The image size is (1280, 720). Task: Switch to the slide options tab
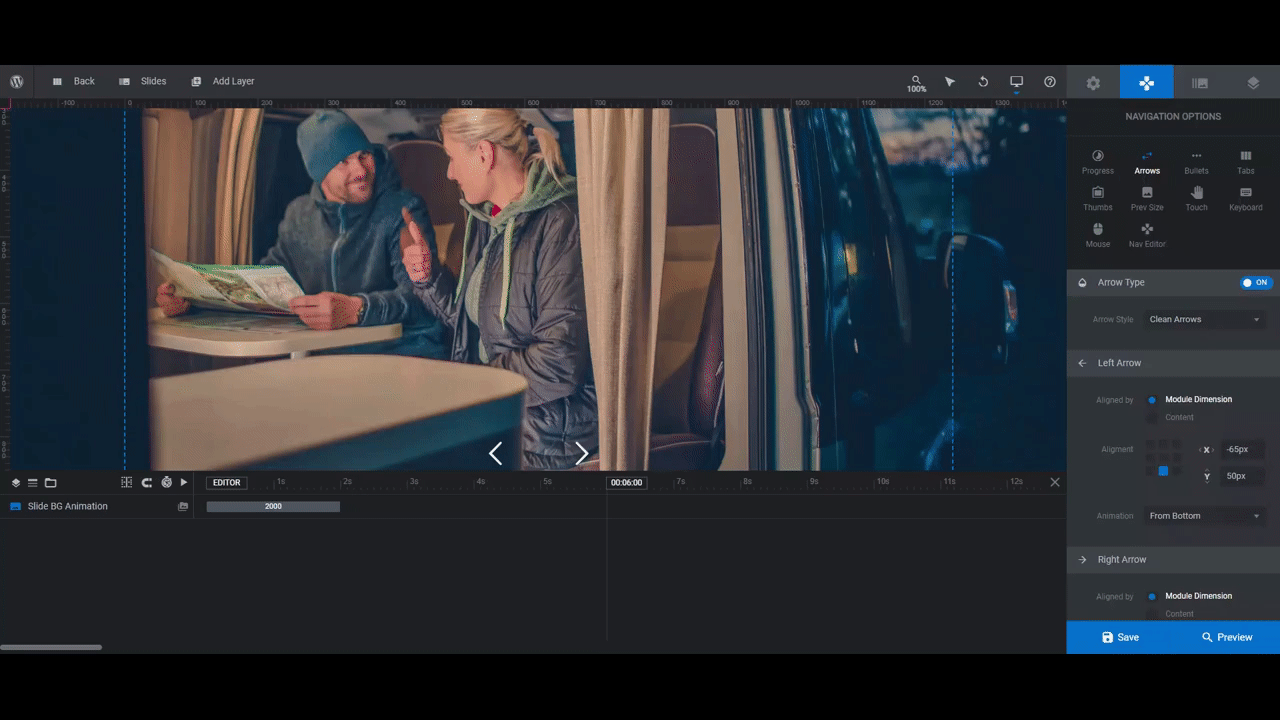tap(1200, 83)
